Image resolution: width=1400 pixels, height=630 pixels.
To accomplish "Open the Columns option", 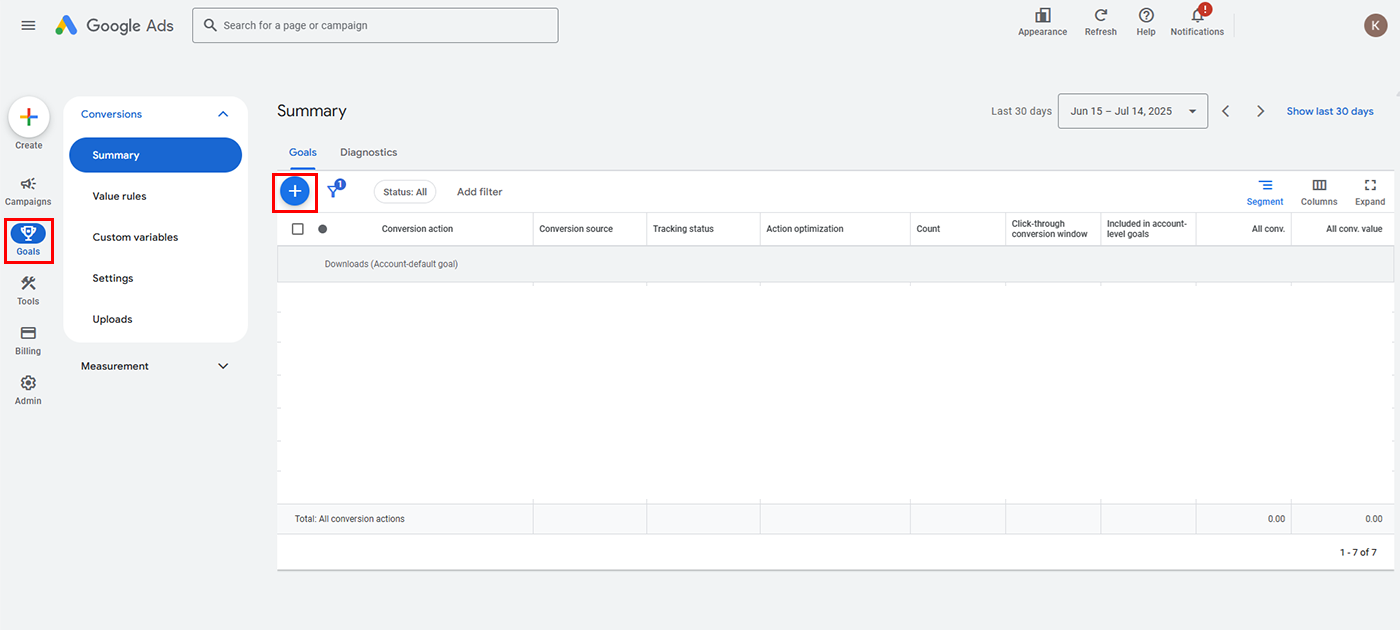I will click(1319, 192).
